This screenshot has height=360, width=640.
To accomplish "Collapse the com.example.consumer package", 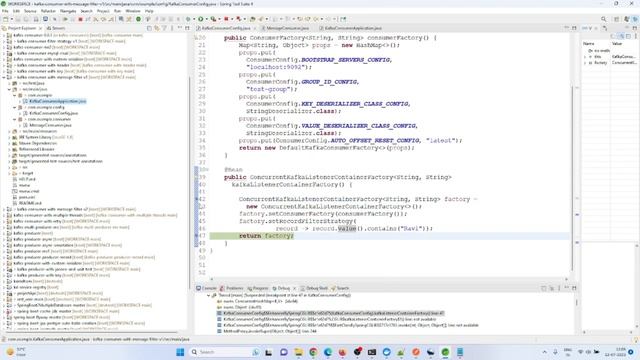I will click(x=15, y=119).
